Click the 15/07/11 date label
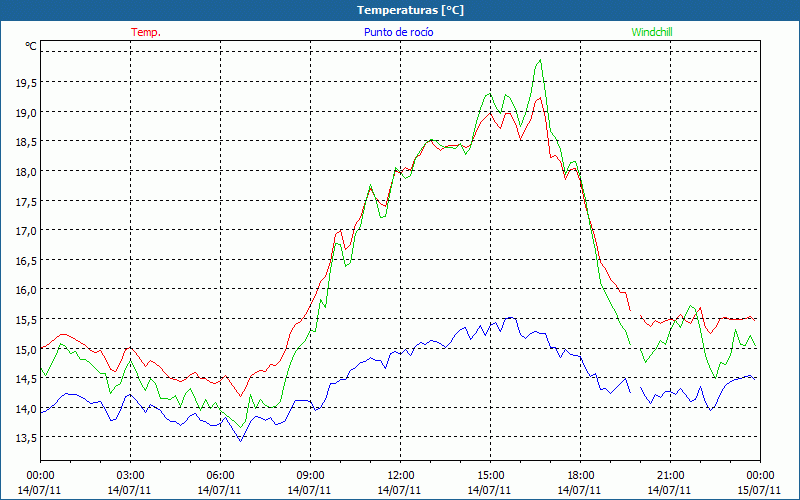Viewport: 800px width, 500px height. point(759,490)
